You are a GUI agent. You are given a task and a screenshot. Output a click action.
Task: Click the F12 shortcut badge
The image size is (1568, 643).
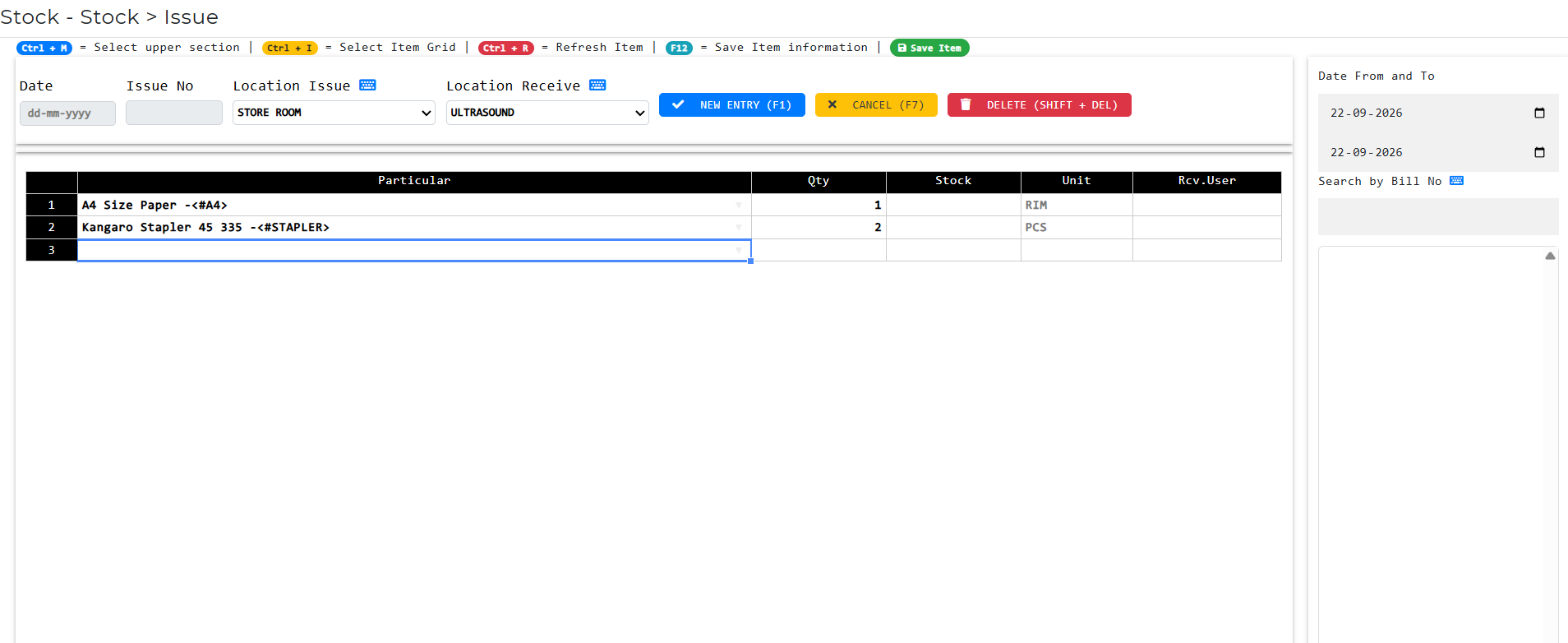tap(679, 48)
